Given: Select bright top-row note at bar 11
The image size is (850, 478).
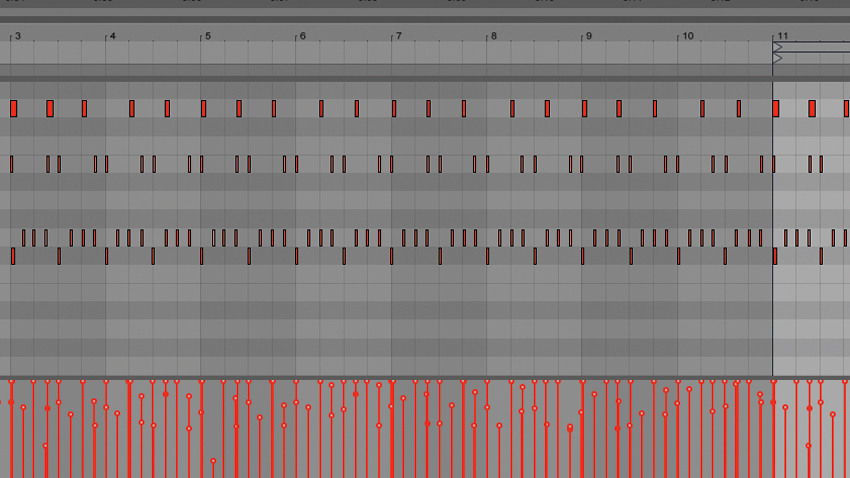Looking at the screenshot, I should [776, 108].
